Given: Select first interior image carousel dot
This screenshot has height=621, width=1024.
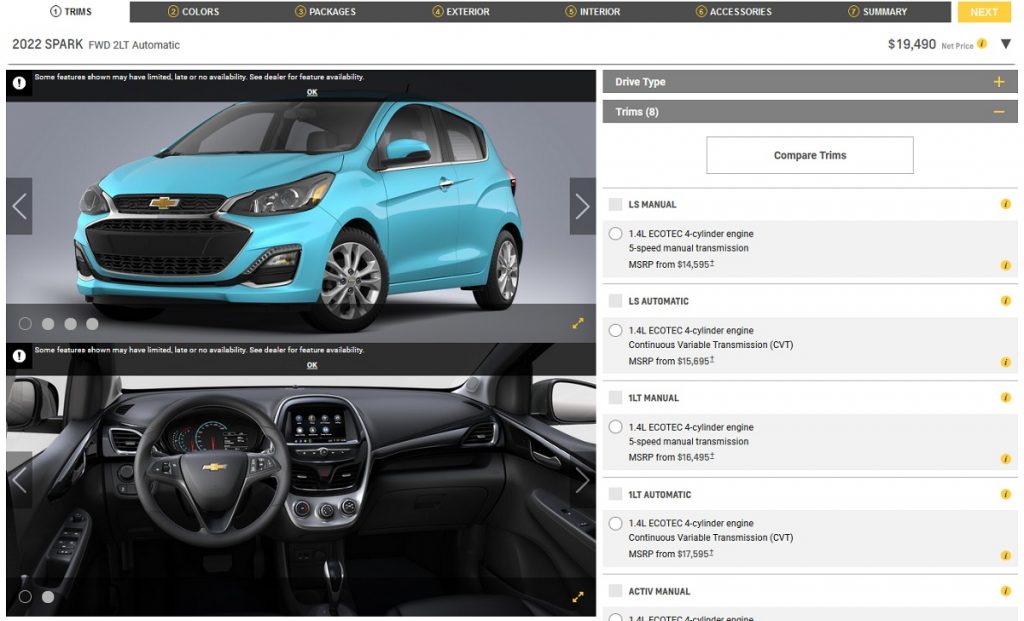Looking at the screenshot, I should coord(25,597).
